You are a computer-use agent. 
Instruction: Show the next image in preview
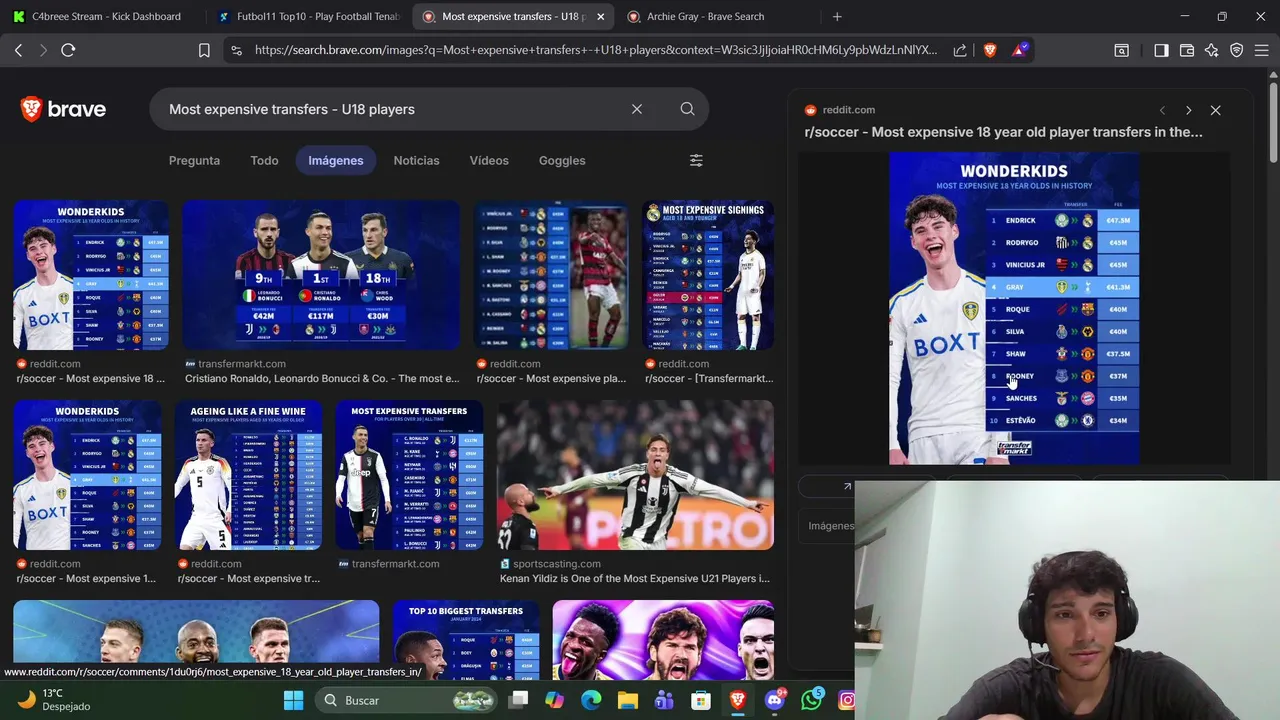coord(1188,110)
